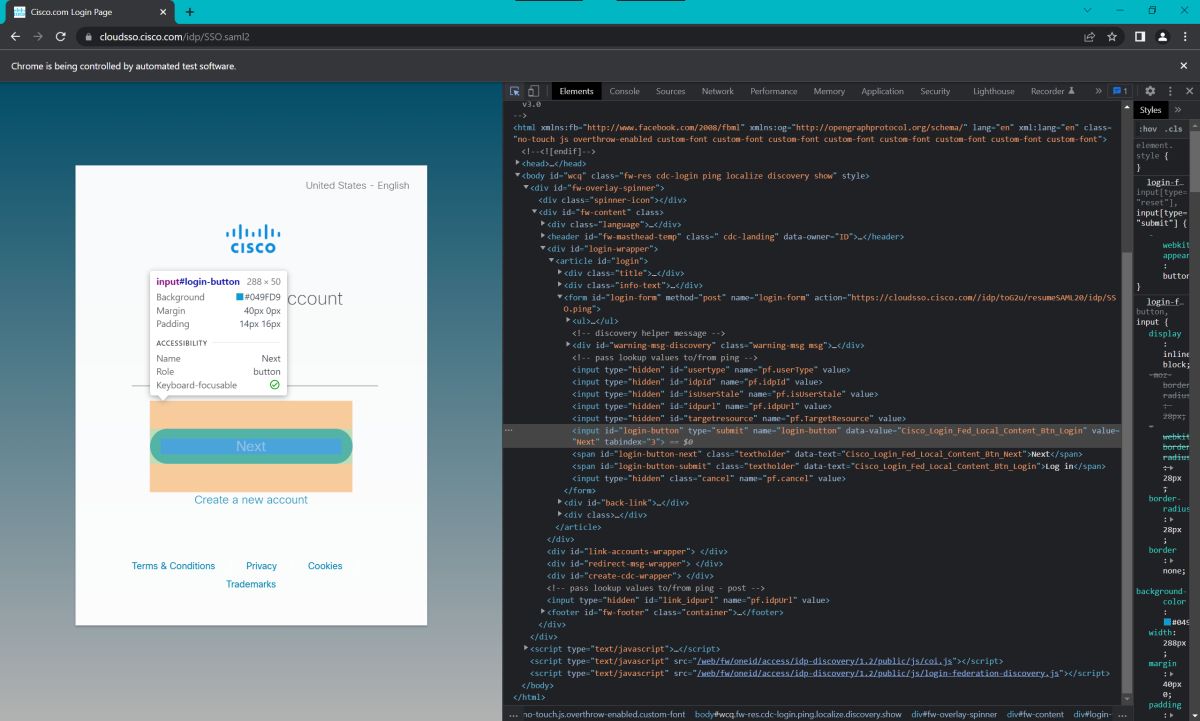Click background-color swatch in Styles pane

coord(1167,622)
